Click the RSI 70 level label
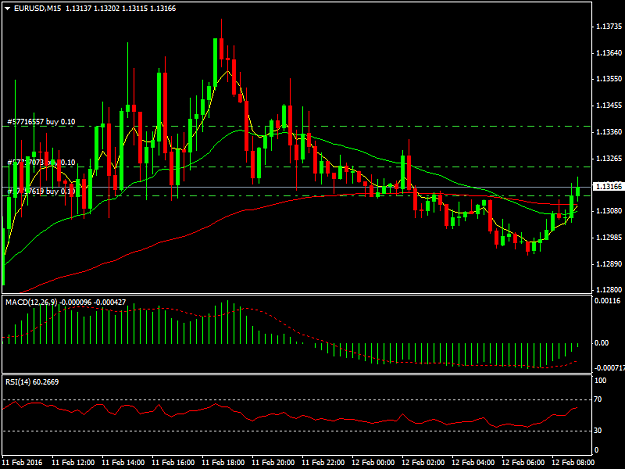Viewport: 625px width, 469px height. pos(598,399)
